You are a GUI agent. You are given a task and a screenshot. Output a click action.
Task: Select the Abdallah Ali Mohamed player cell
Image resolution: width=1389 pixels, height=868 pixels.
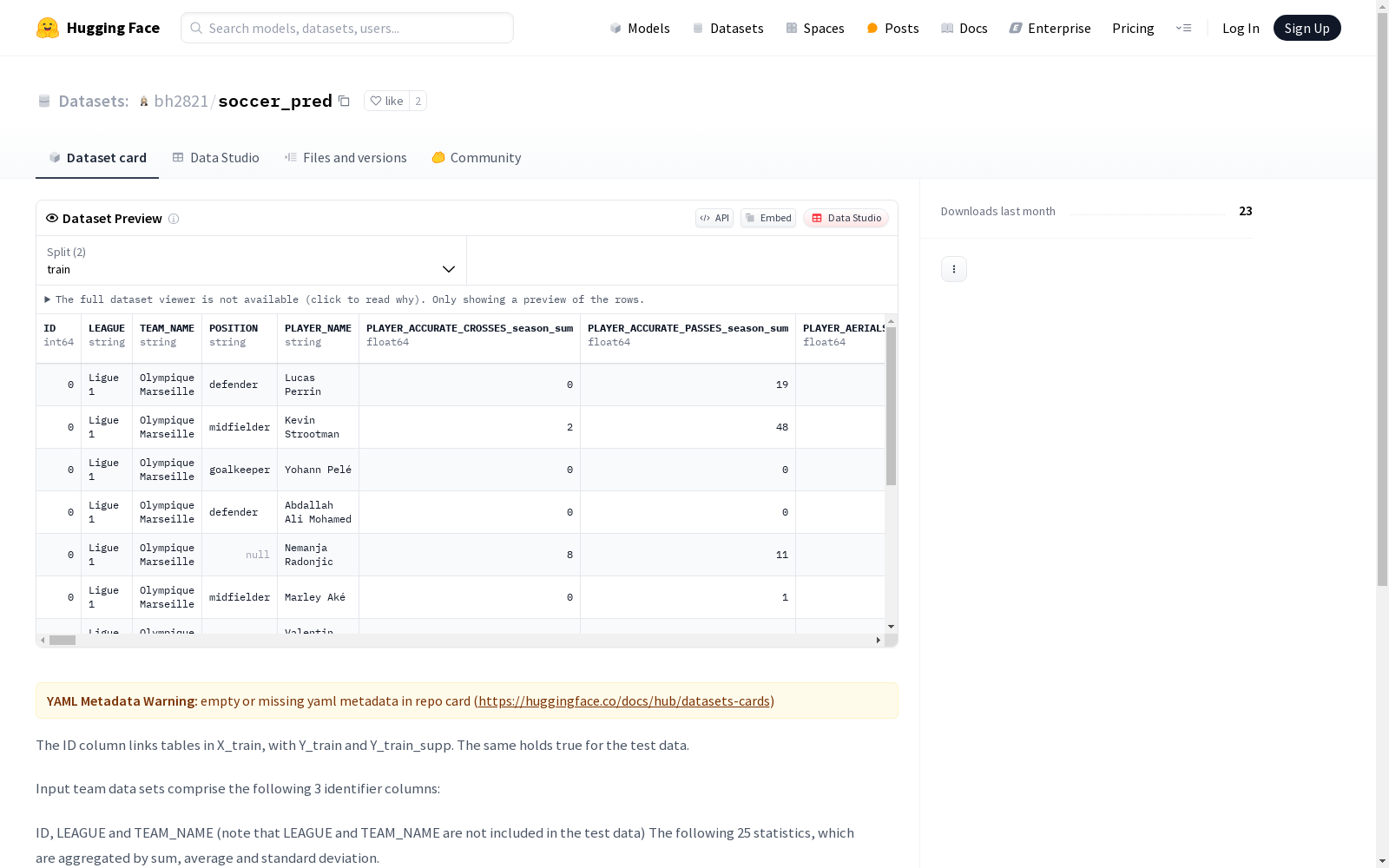319,512
